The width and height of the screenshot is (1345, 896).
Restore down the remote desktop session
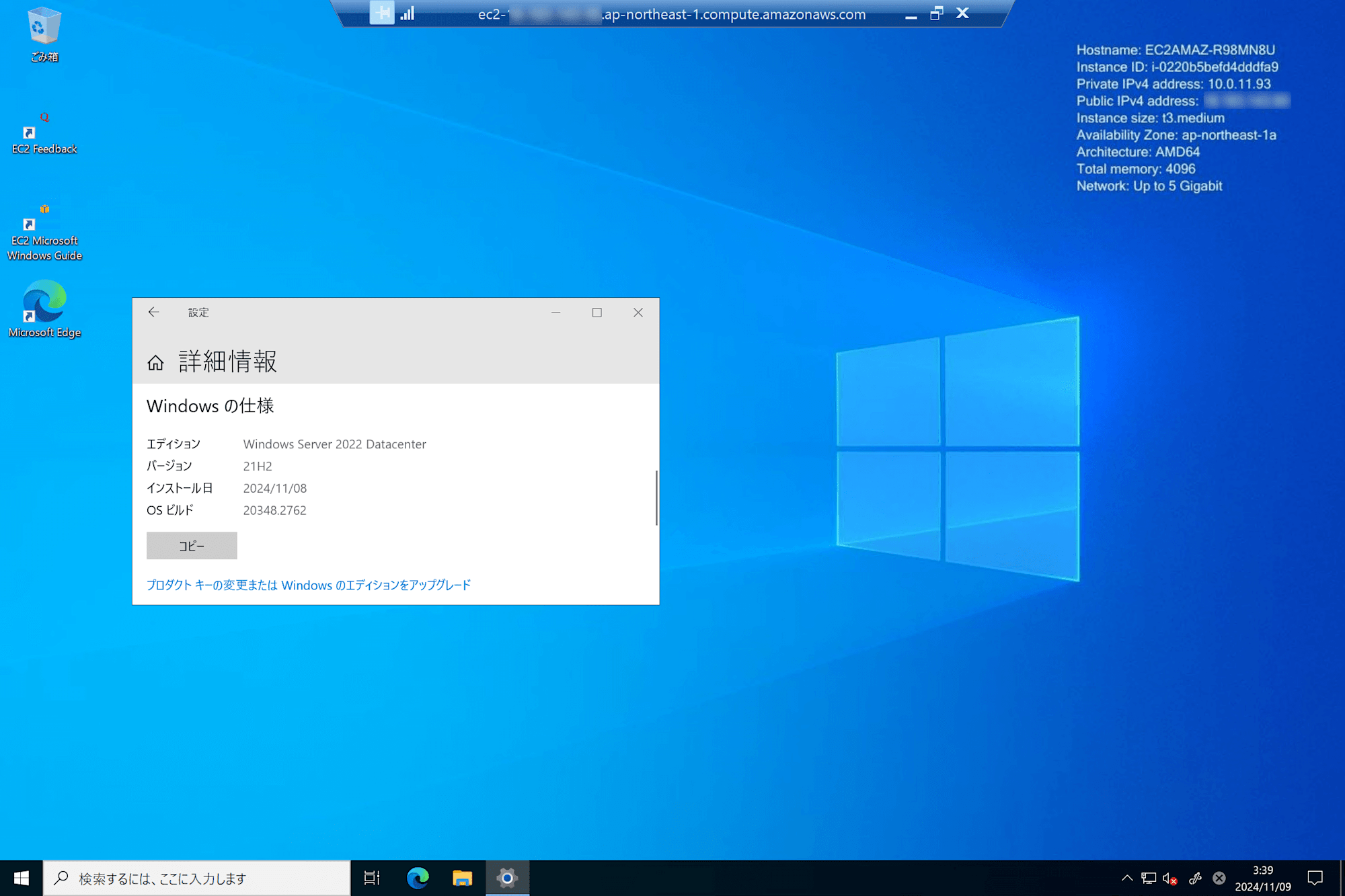coord(937,13)
